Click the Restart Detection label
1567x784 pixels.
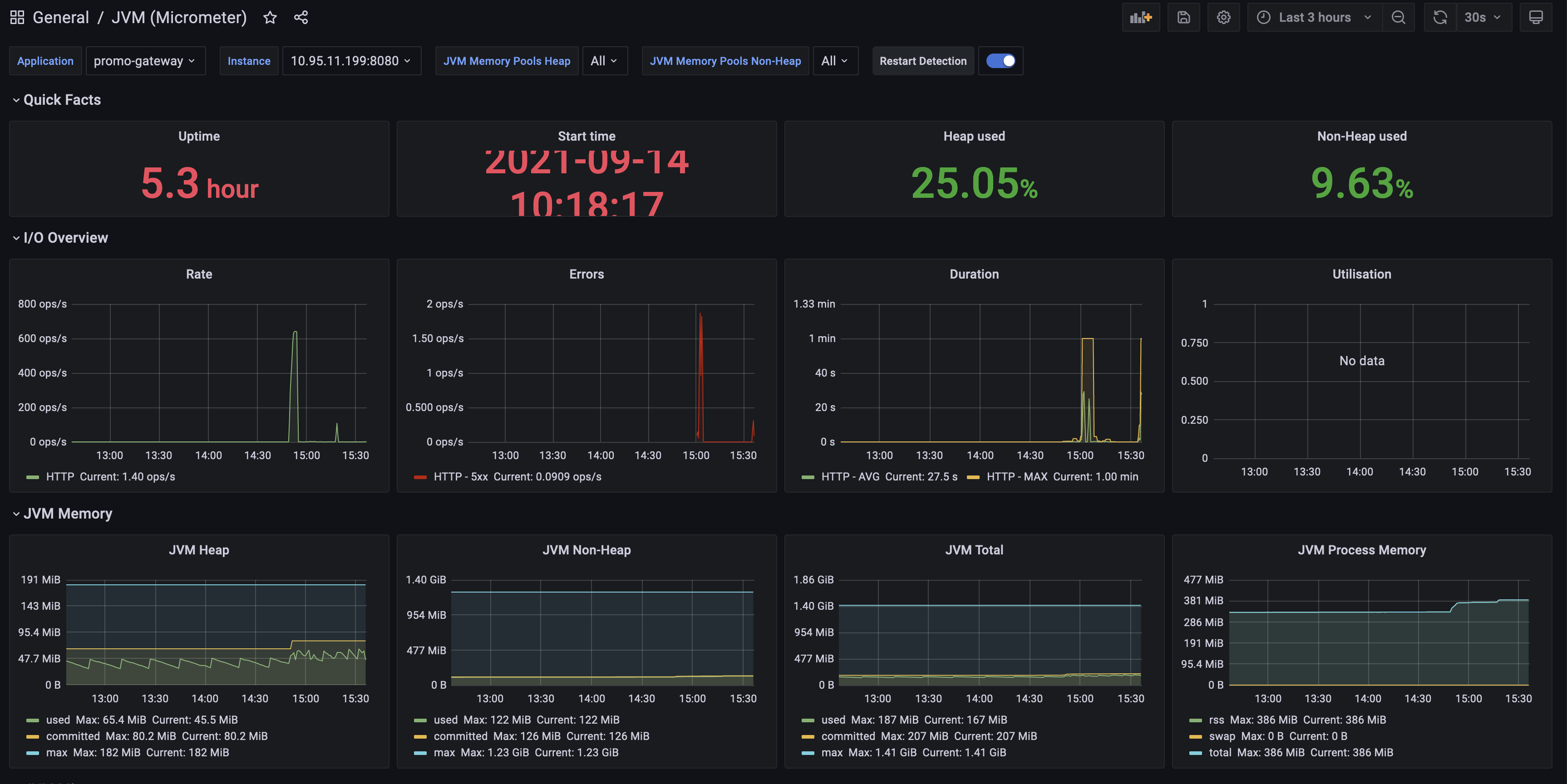[x=923, y=61]
